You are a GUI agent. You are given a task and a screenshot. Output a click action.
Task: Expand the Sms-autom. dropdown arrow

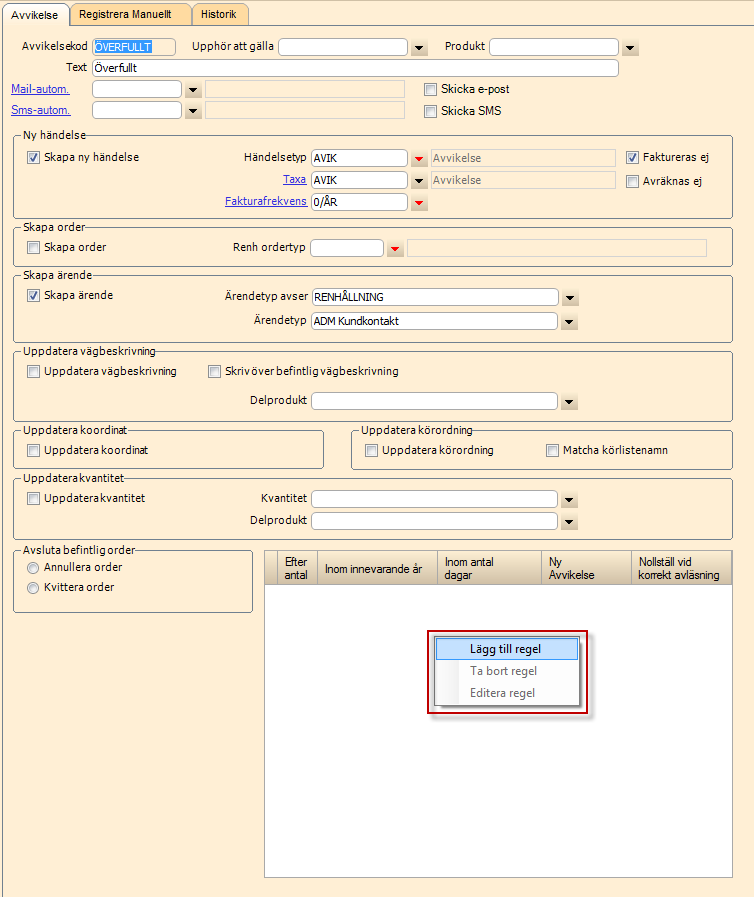[x=193, y=110]
